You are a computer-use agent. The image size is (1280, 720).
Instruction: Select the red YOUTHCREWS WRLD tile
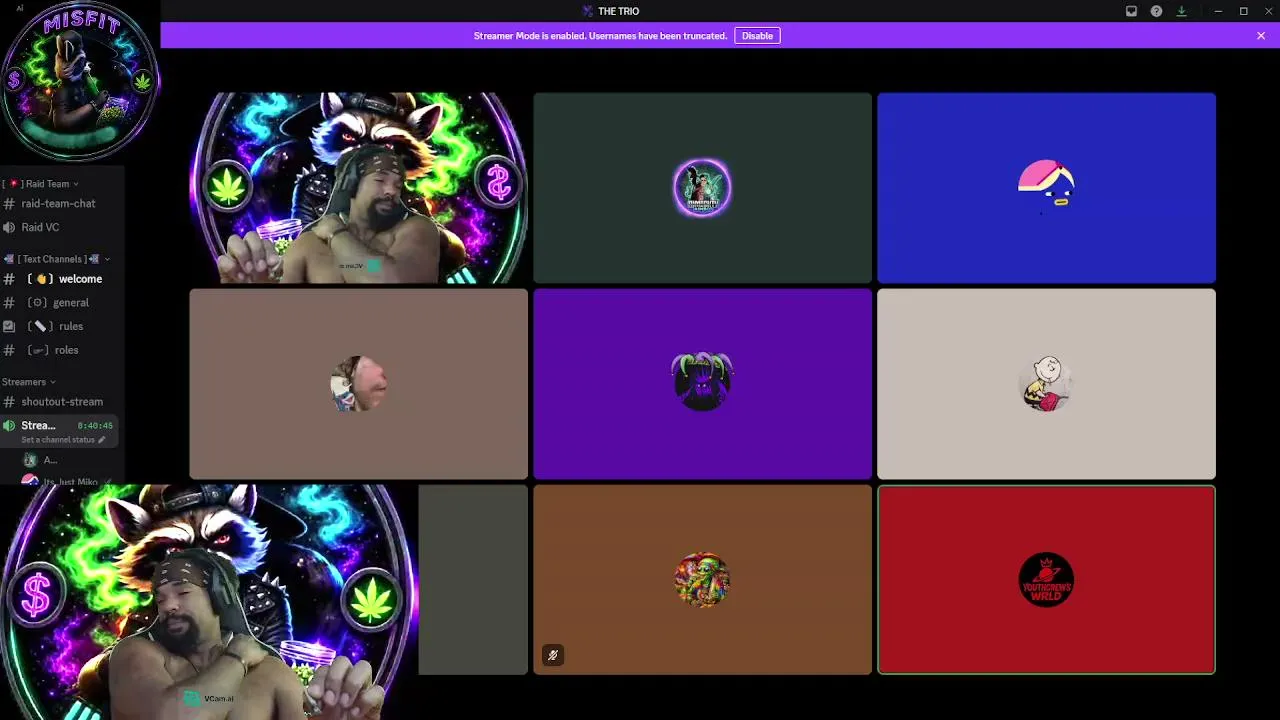click(x=1046, y=580)
